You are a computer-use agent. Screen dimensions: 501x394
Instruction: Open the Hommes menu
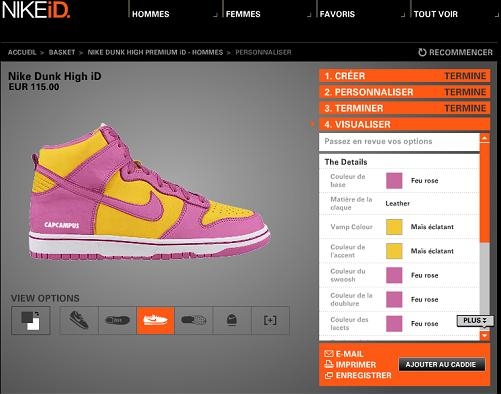[151, 14]
